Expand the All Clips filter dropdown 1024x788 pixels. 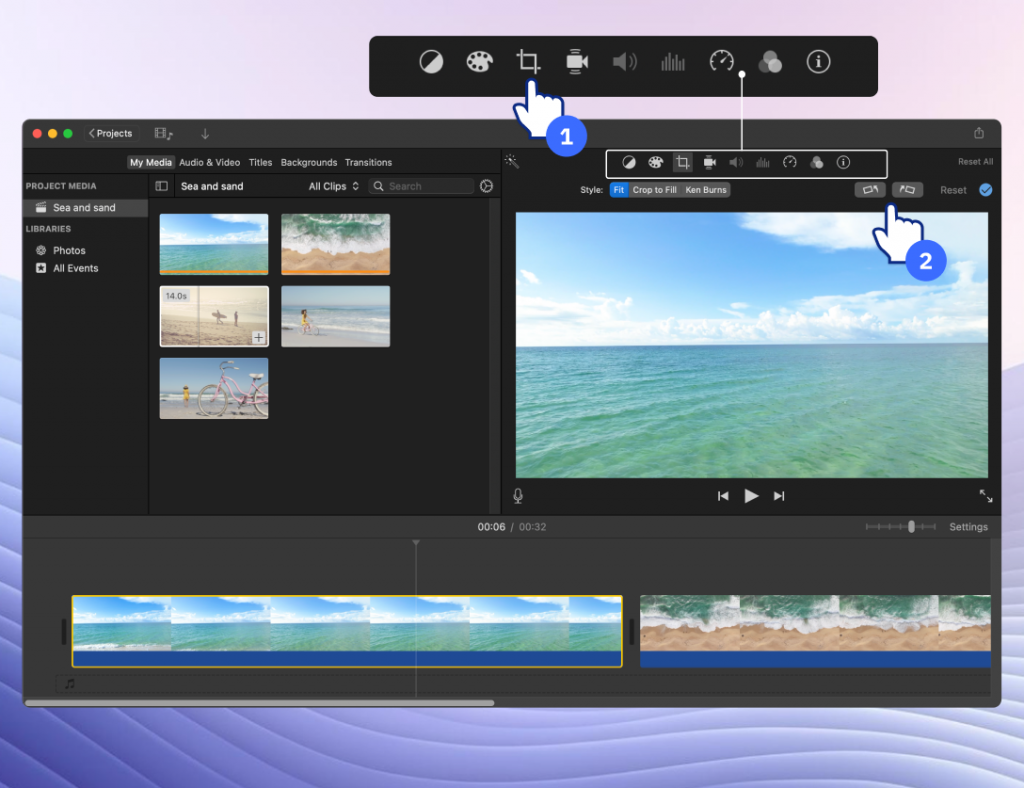pyautogui.click(x=333, y=186)
